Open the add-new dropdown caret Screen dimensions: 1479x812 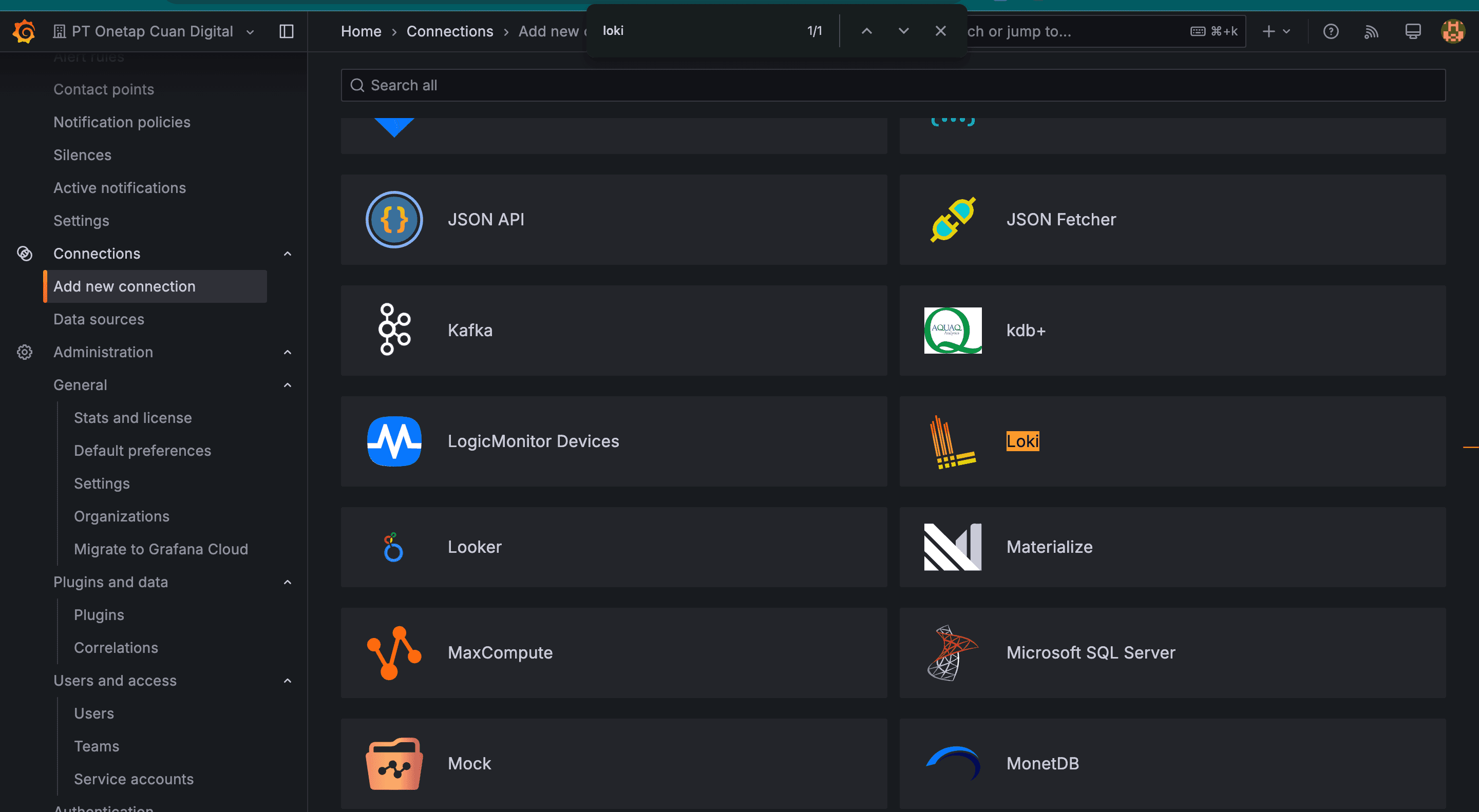coord(1286,31)
